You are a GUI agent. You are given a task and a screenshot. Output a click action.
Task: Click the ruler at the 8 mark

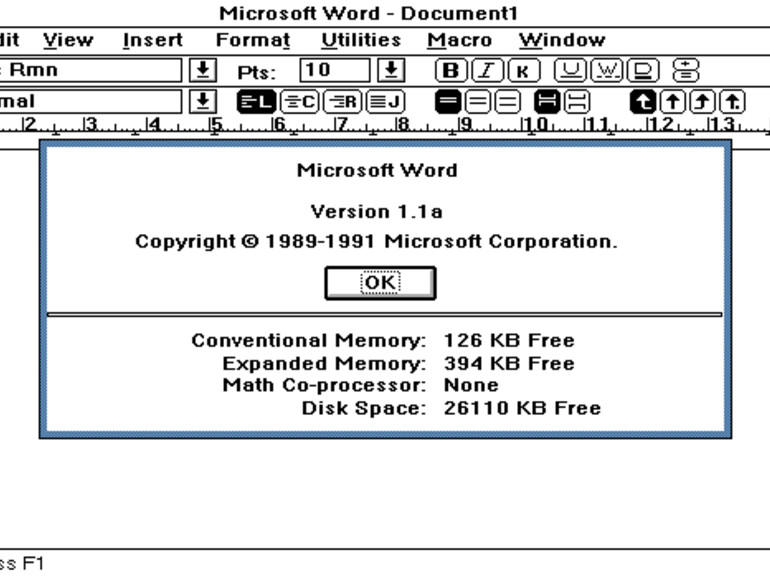[x=403, y=125]
